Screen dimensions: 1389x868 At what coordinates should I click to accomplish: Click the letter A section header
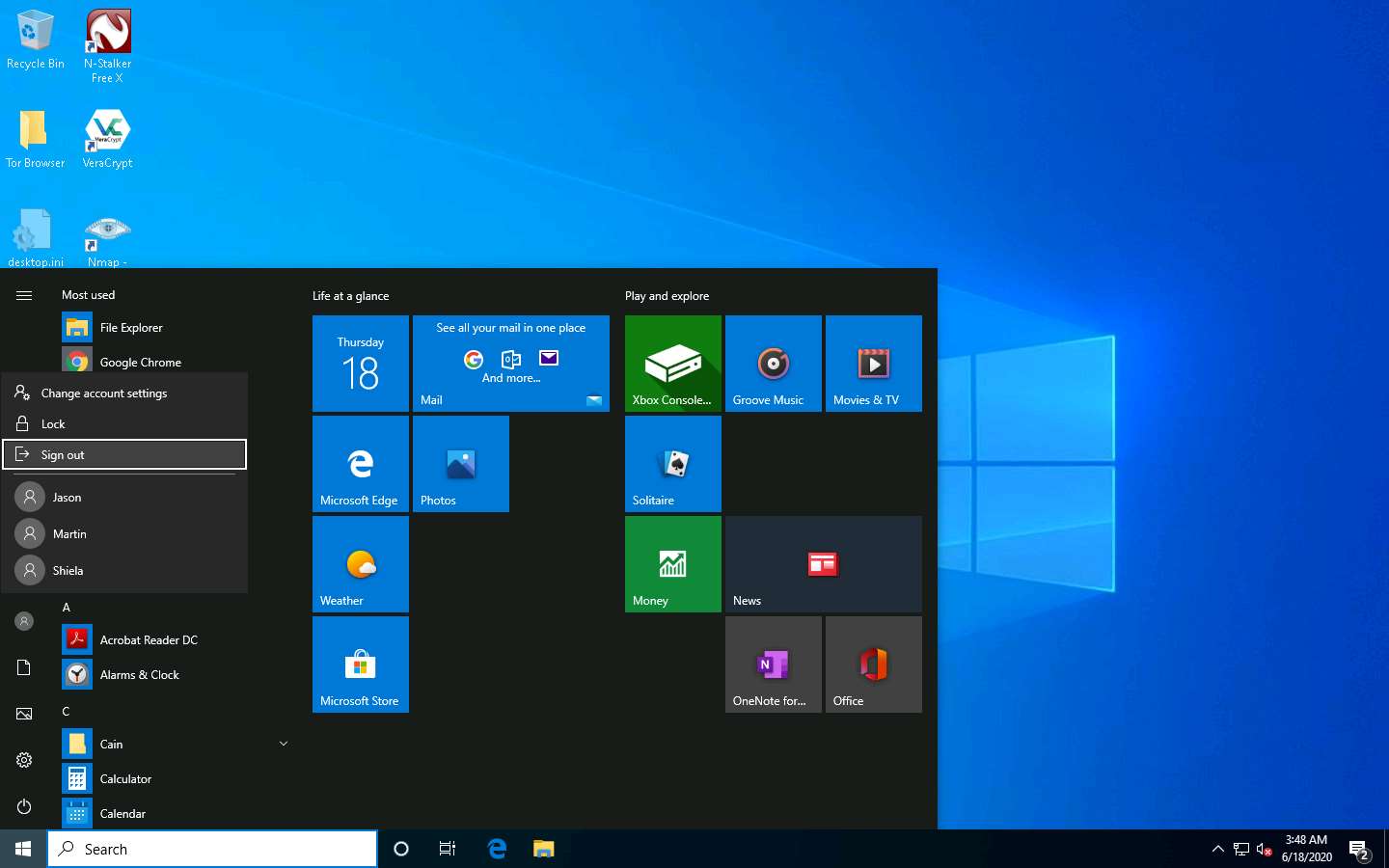(x=67, y=608)
